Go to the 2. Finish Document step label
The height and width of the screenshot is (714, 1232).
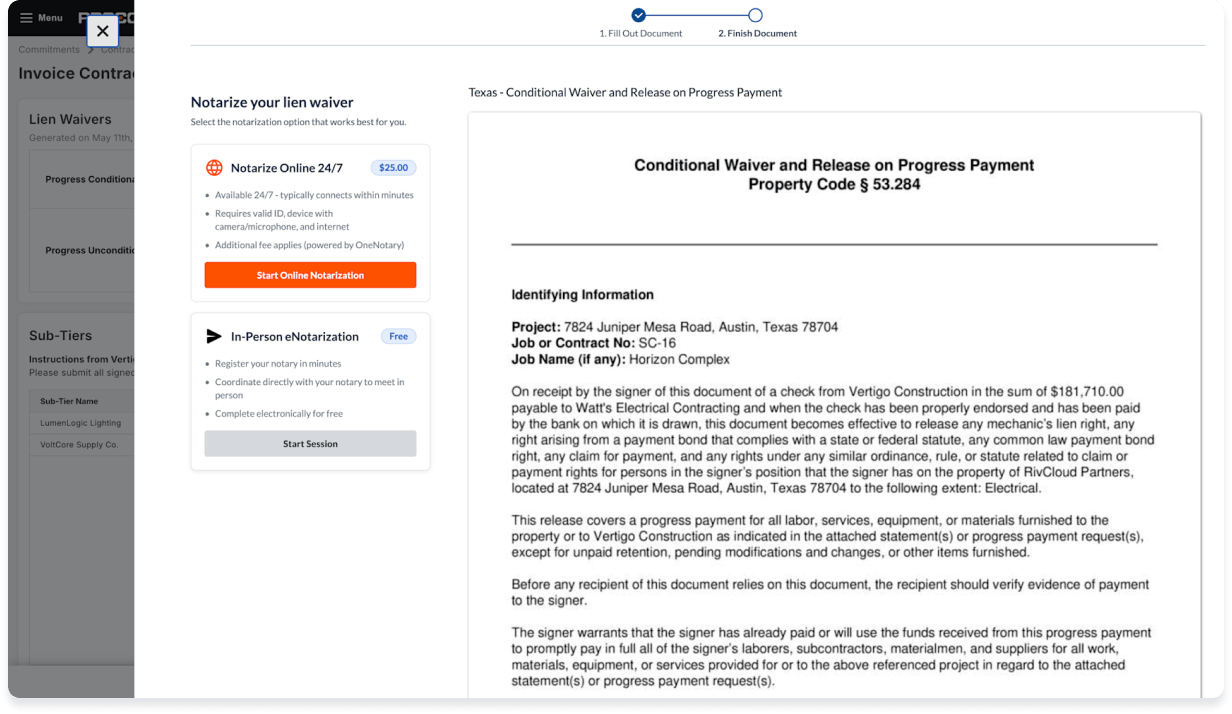point(758,34)
